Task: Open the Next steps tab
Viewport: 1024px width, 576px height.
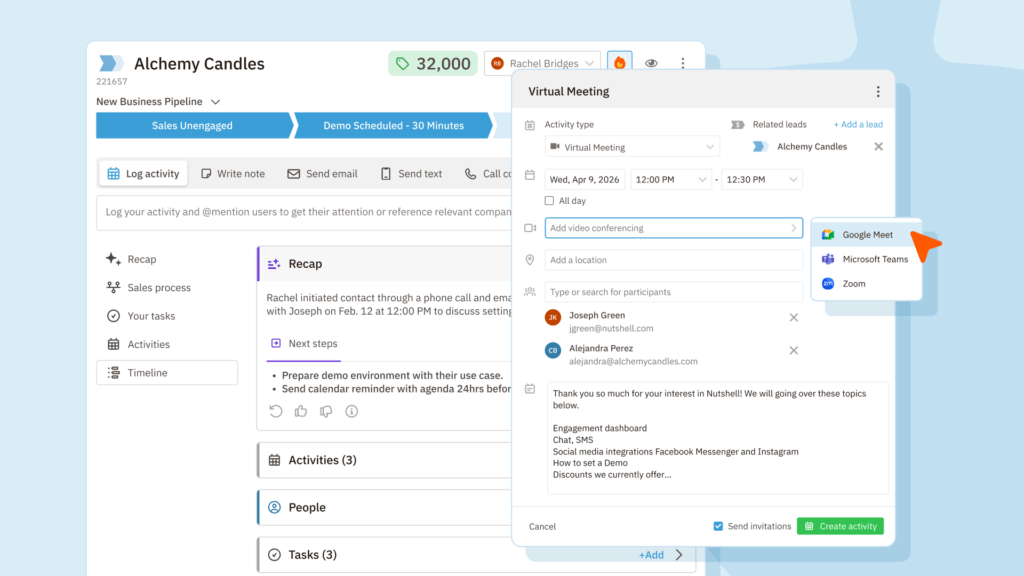Action: 304,344
